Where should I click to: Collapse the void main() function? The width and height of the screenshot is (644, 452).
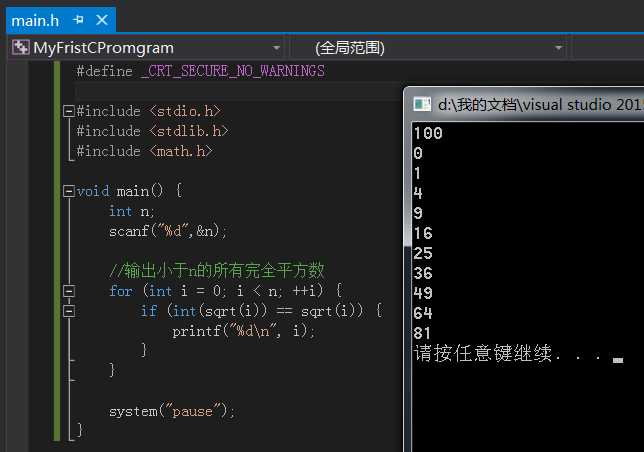tap(69, 191)
